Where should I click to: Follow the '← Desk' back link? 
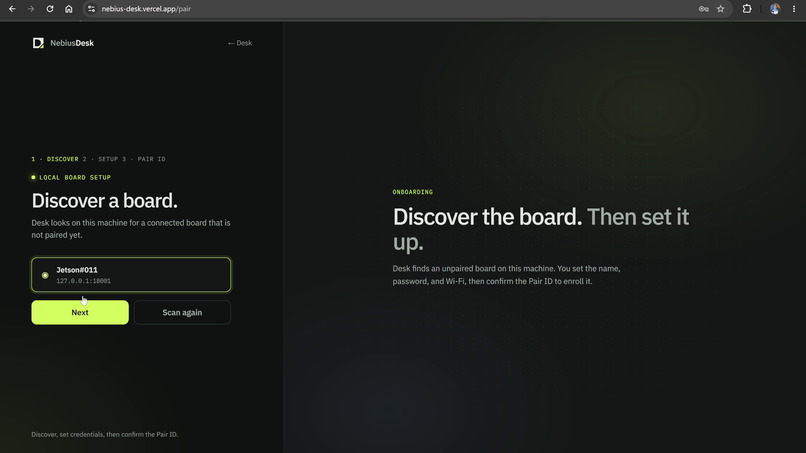pyautogui.click(x=240, y=43)
